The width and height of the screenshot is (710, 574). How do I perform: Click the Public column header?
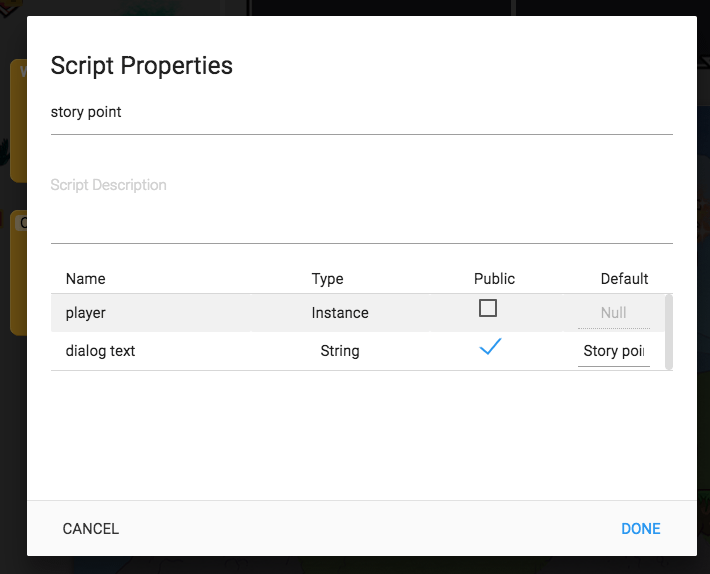coord(494,279)
